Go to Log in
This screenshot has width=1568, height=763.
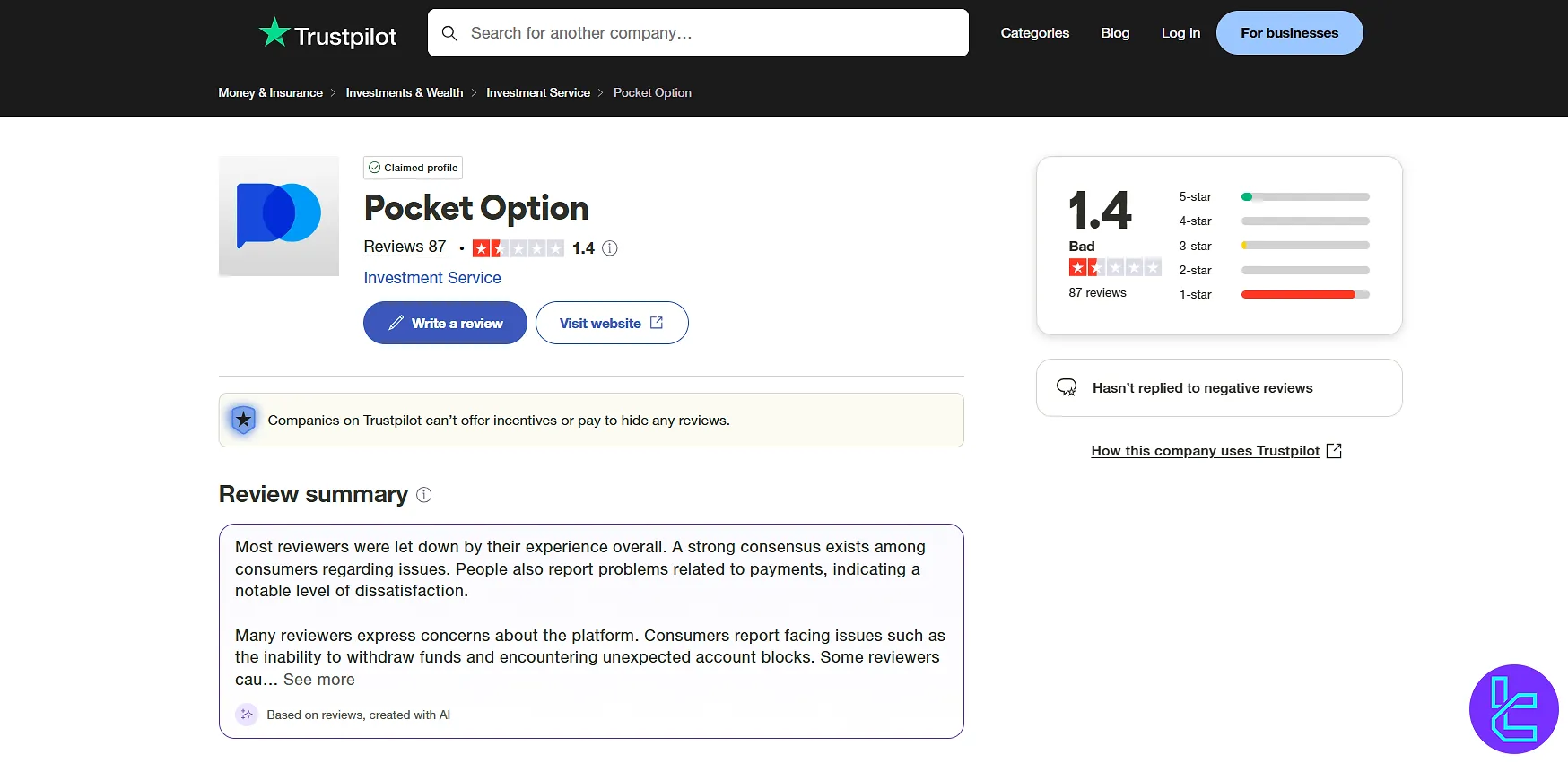tap(1180, 33)
